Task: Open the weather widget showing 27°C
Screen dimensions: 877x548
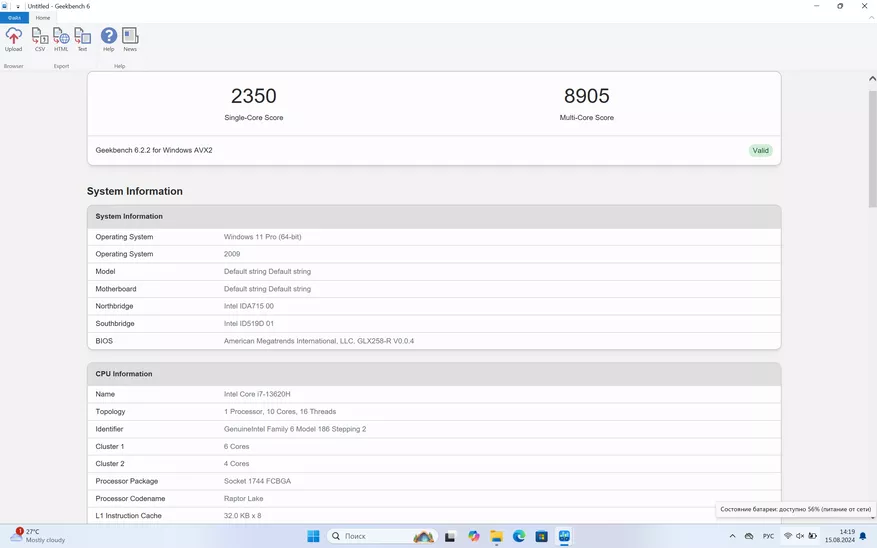Action: point(38,536)
